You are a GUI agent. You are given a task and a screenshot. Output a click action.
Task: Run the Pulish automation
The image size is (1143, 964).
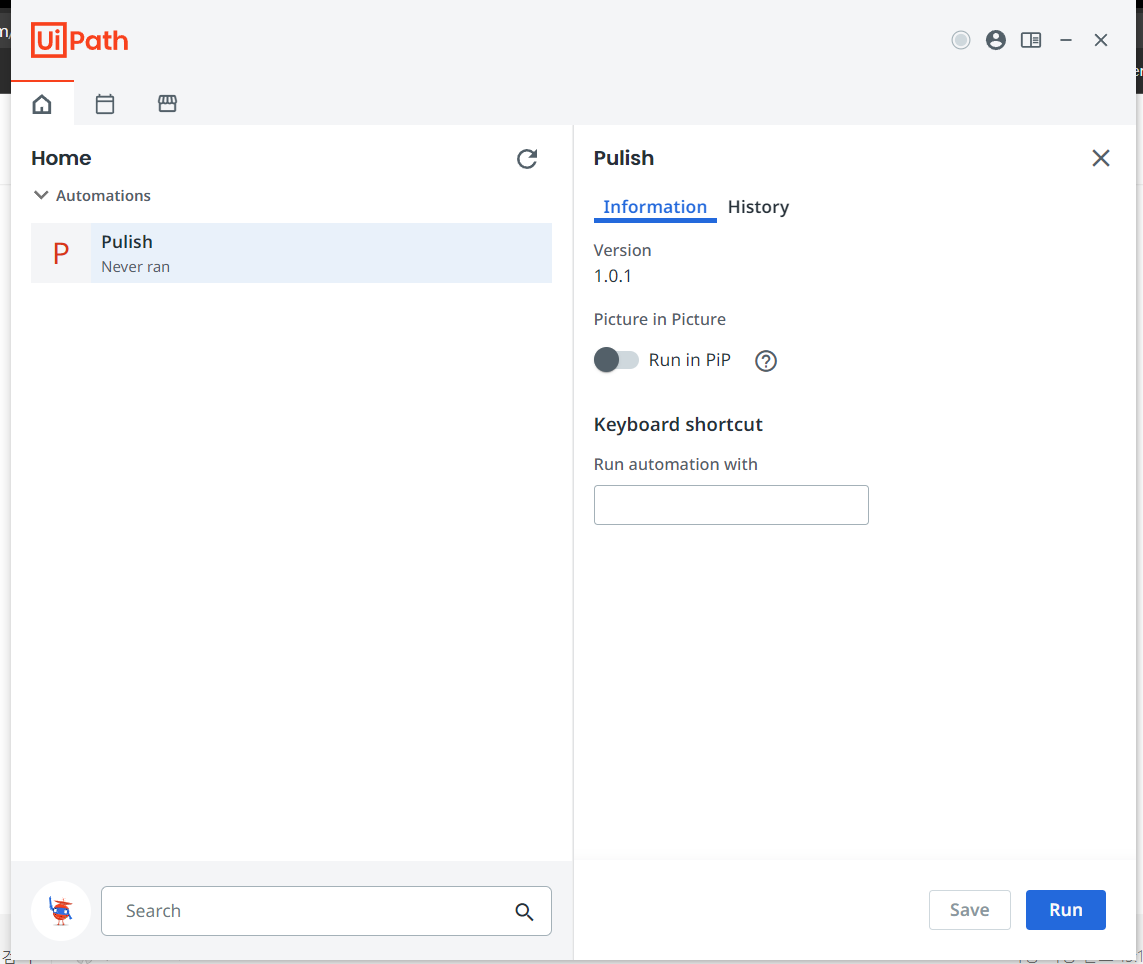pos(1066,910)
